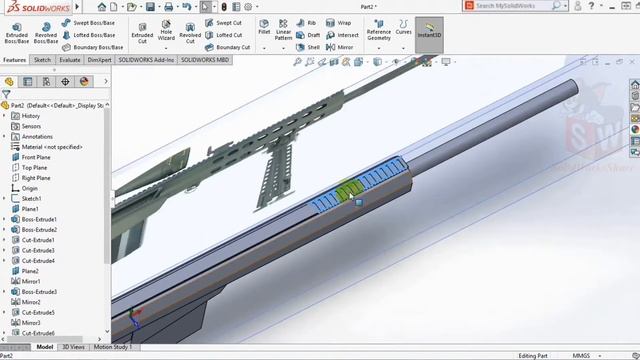Expand the Cut-Extrude3 feature
The width and height of the screenshot is (640, 360).
[x=4, y=250]
